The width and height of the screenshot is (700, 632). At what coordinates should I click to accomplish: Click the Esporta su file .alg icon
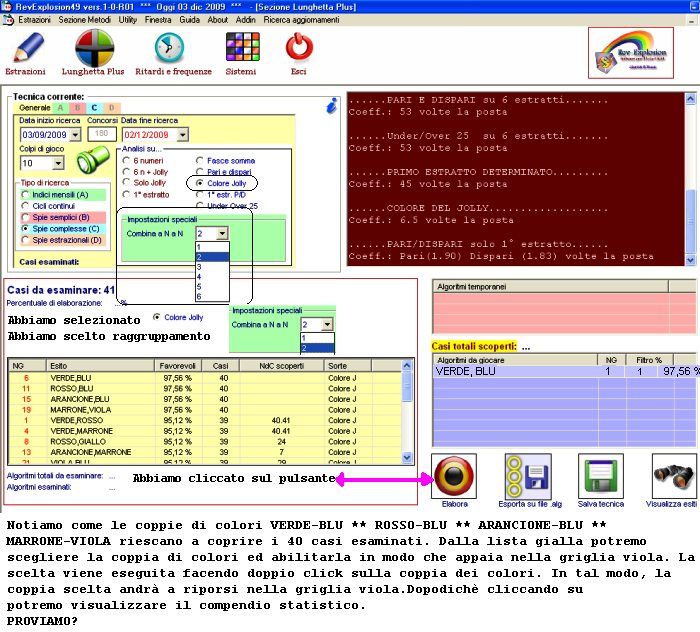pyautogui.click(x=528, y=476)
